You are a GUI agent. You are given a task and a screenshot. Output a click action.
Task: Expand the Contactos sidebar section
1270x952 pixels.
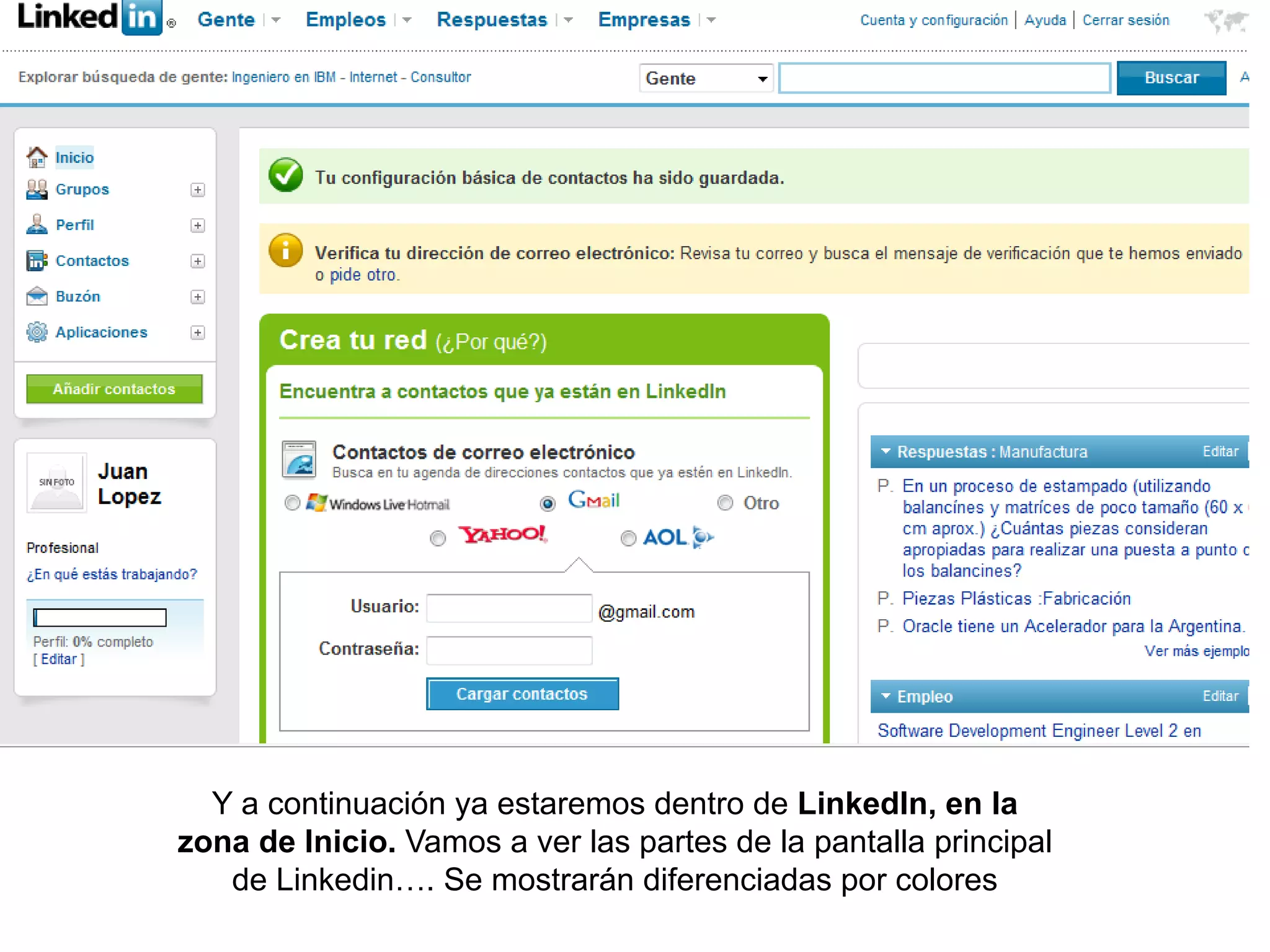click(198, 261)
